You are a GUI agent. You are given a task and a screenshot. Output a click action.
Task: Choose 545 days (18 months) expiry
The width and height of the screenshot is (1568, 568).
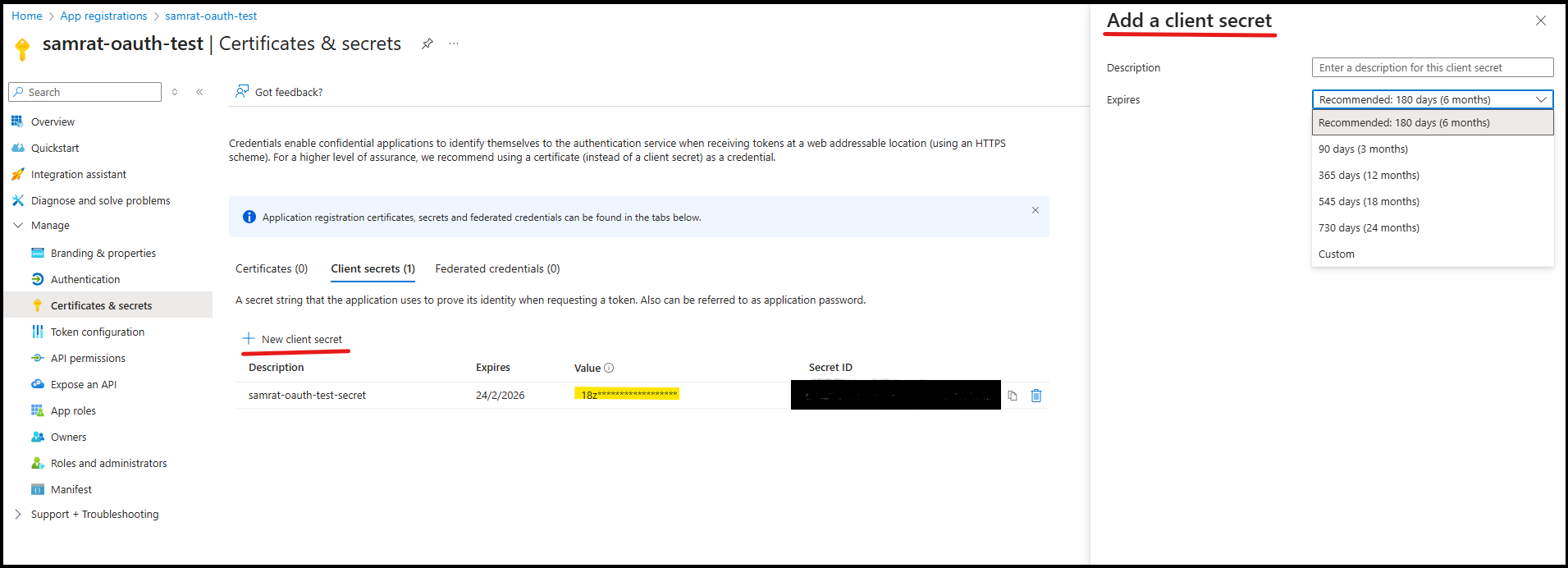[1433, 201]
